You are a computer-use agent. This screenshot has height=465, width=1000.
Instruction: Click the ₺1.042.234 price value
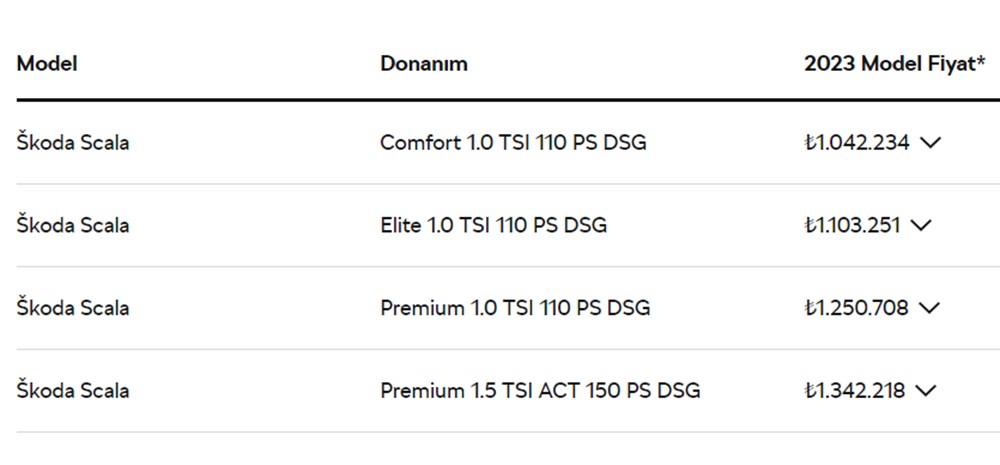pos(857,143)
